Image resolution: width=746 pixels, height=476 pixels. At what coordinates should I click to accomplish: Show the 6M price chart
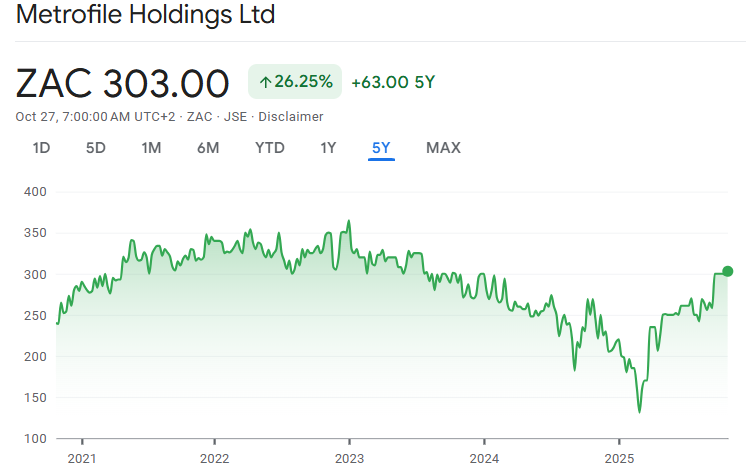(x=208, y=148)
